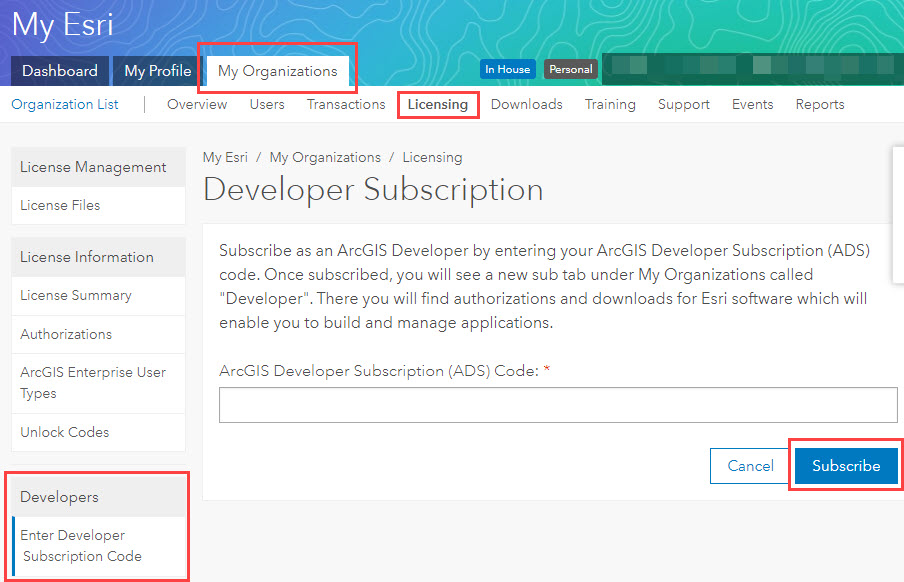
Task: Open the Users sub tab
Action: point(267,104)
